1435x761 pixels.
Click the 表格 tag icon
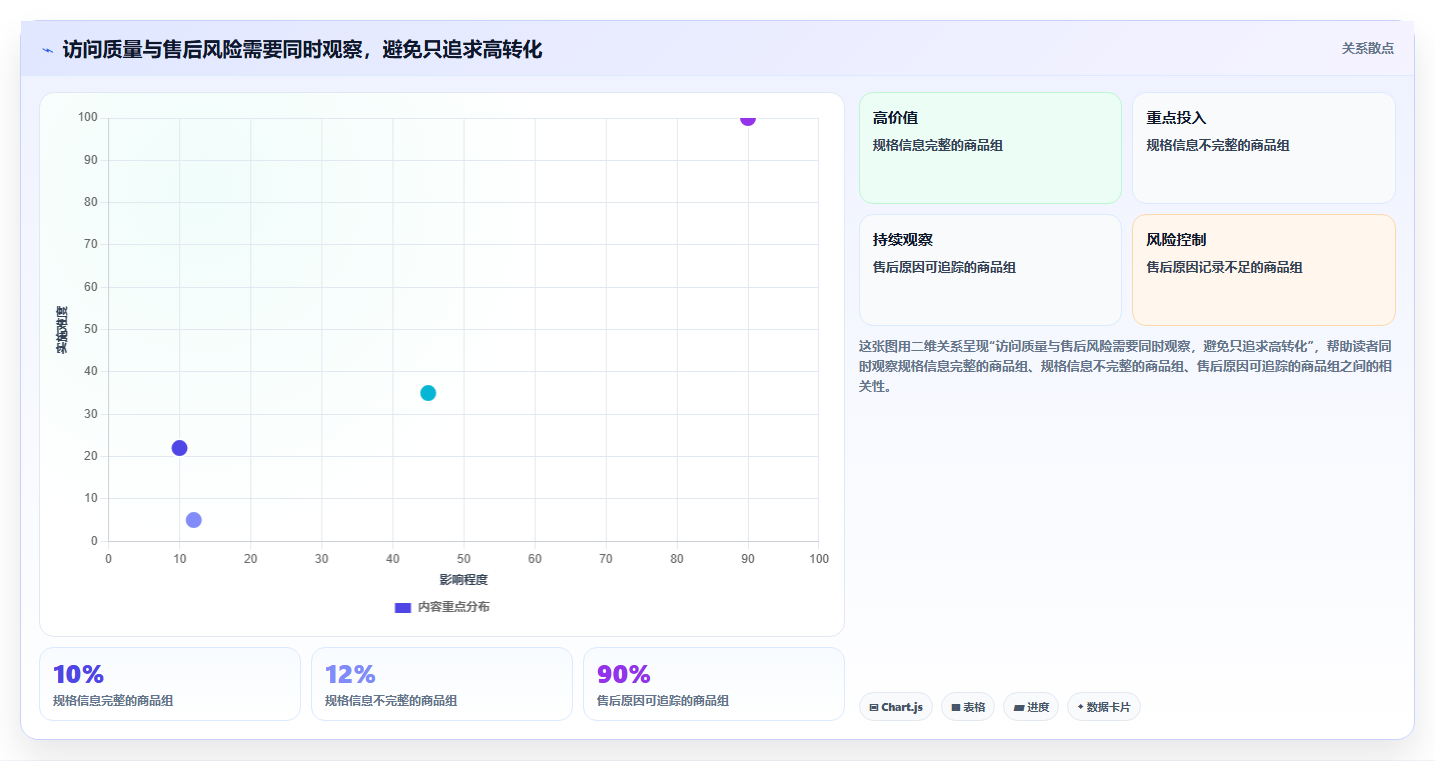click(956, 708)
